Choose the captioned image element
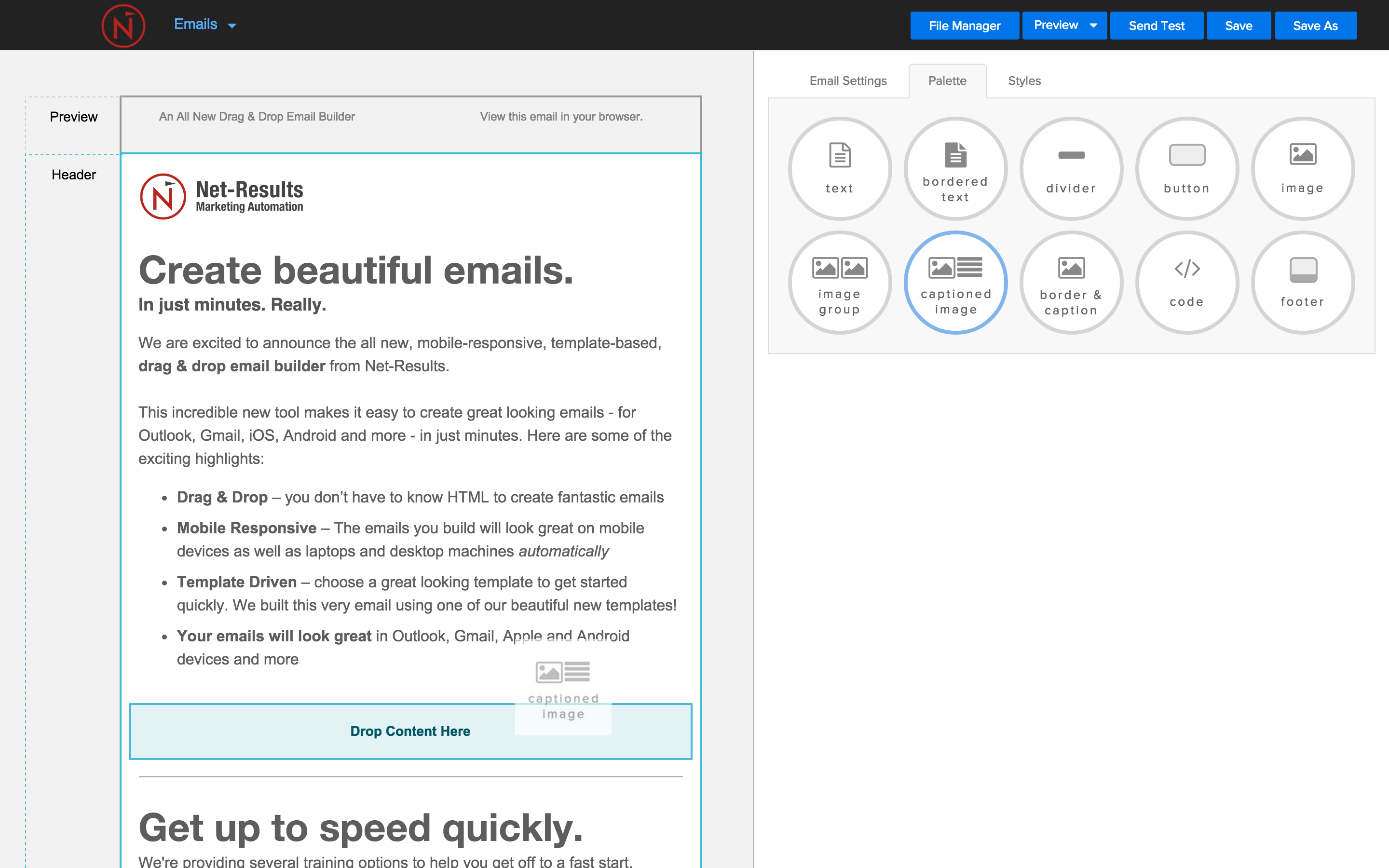This screenshot has width=1389, height=868. 955,283
